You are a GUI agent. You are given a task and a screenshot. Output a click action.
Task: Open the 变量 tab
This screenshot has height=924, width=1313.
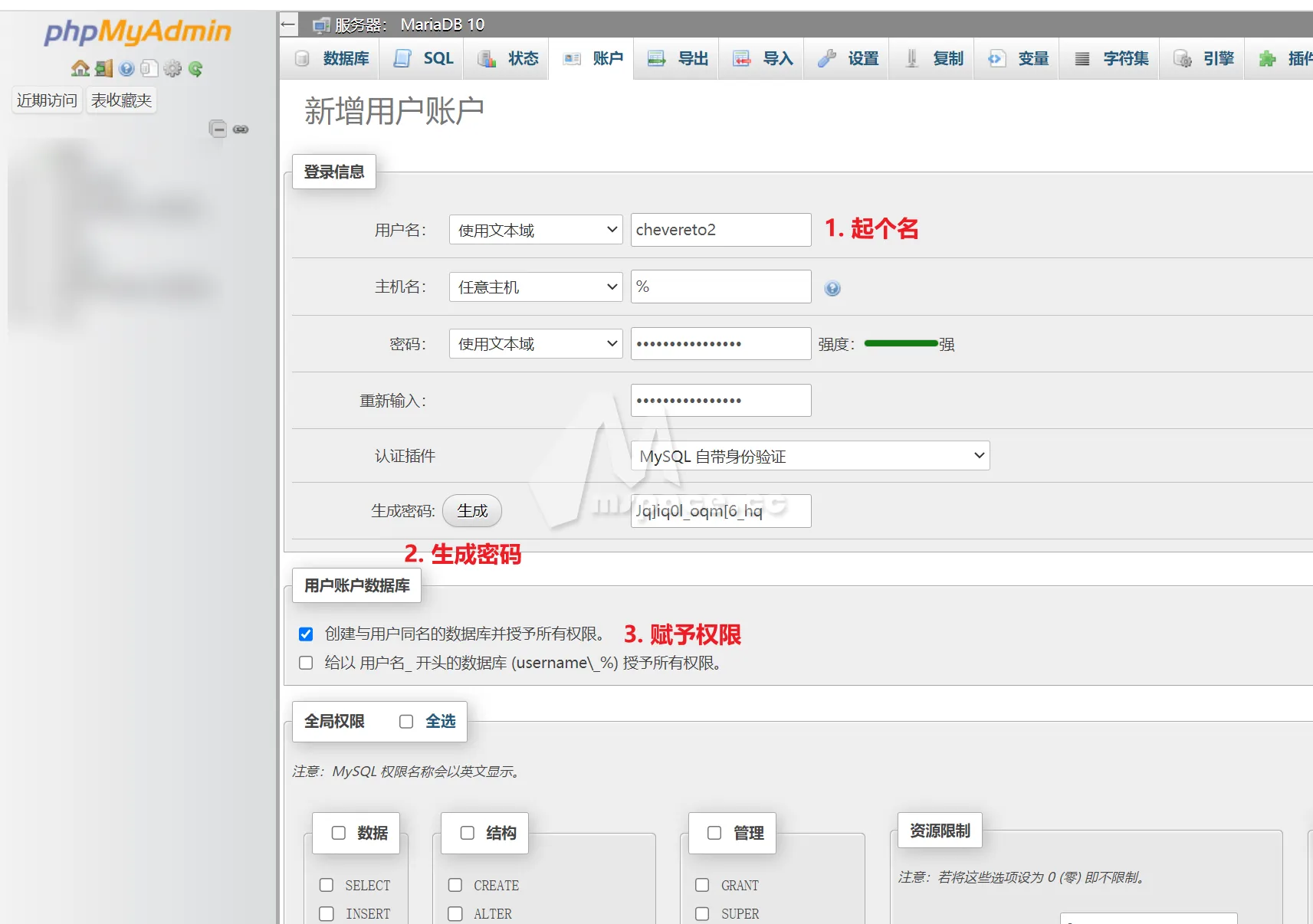coord(1017,58)
